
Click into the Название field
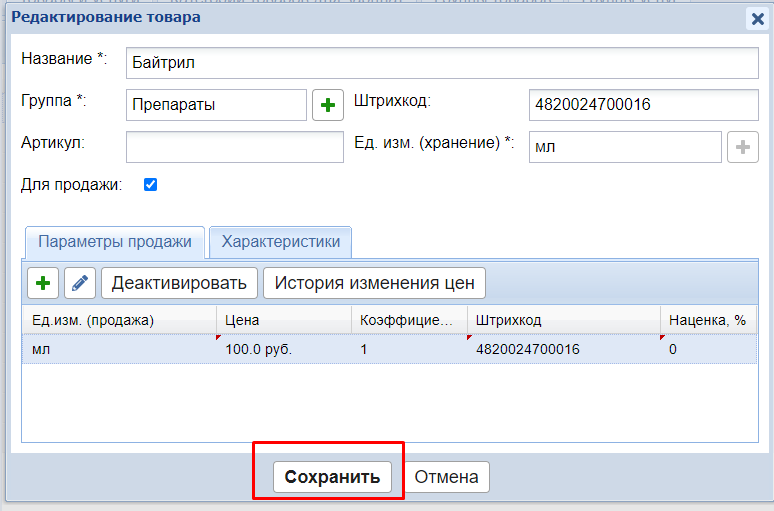coord(442,62)
